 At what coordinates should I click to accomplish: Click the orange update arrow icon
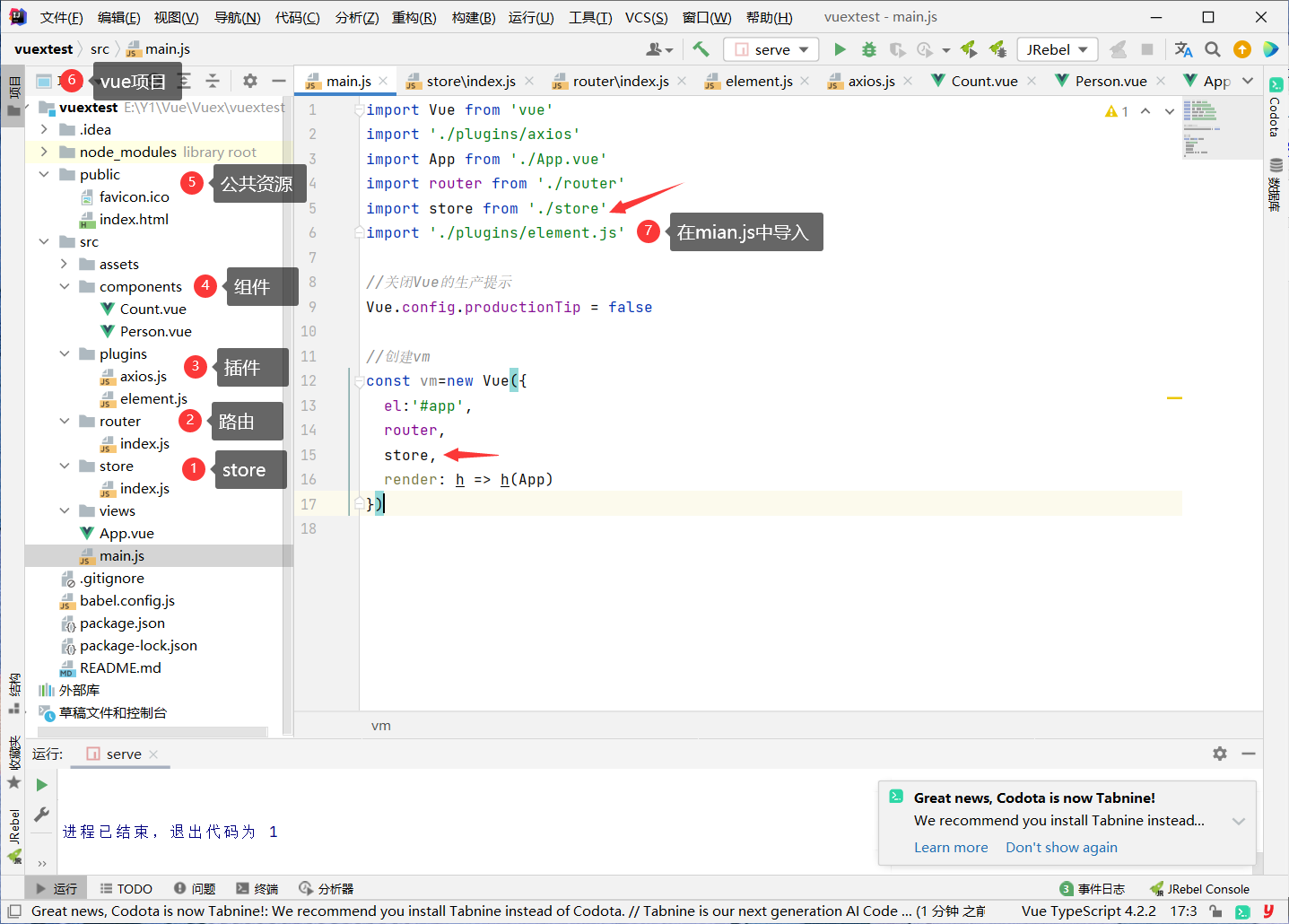(1242, 49)
